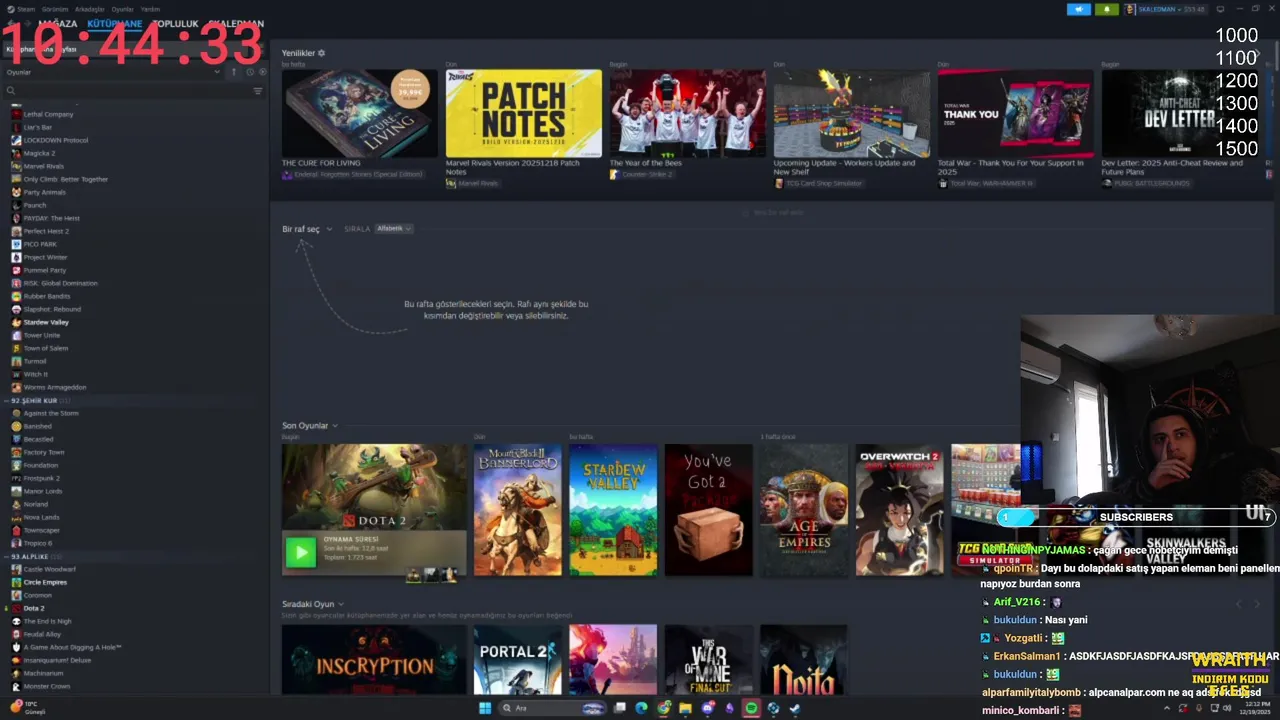Open the Görünüm menu
The height and width of the screenshot is (720, 1280).
(55, 9)
